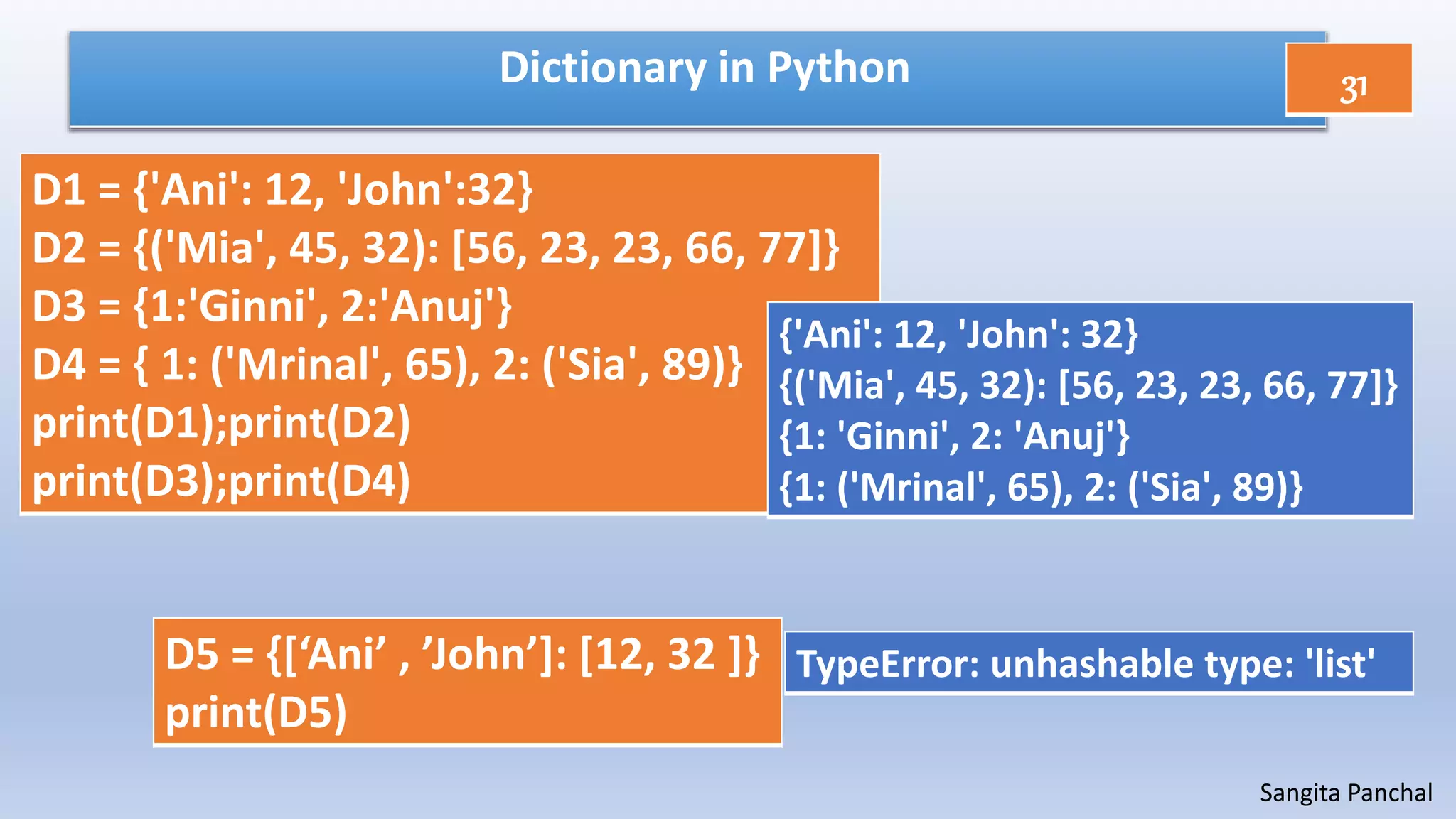Click the 'Dictionary in Python' slide title
This screenshot has width=1456, height=819.
coord(704,68)
